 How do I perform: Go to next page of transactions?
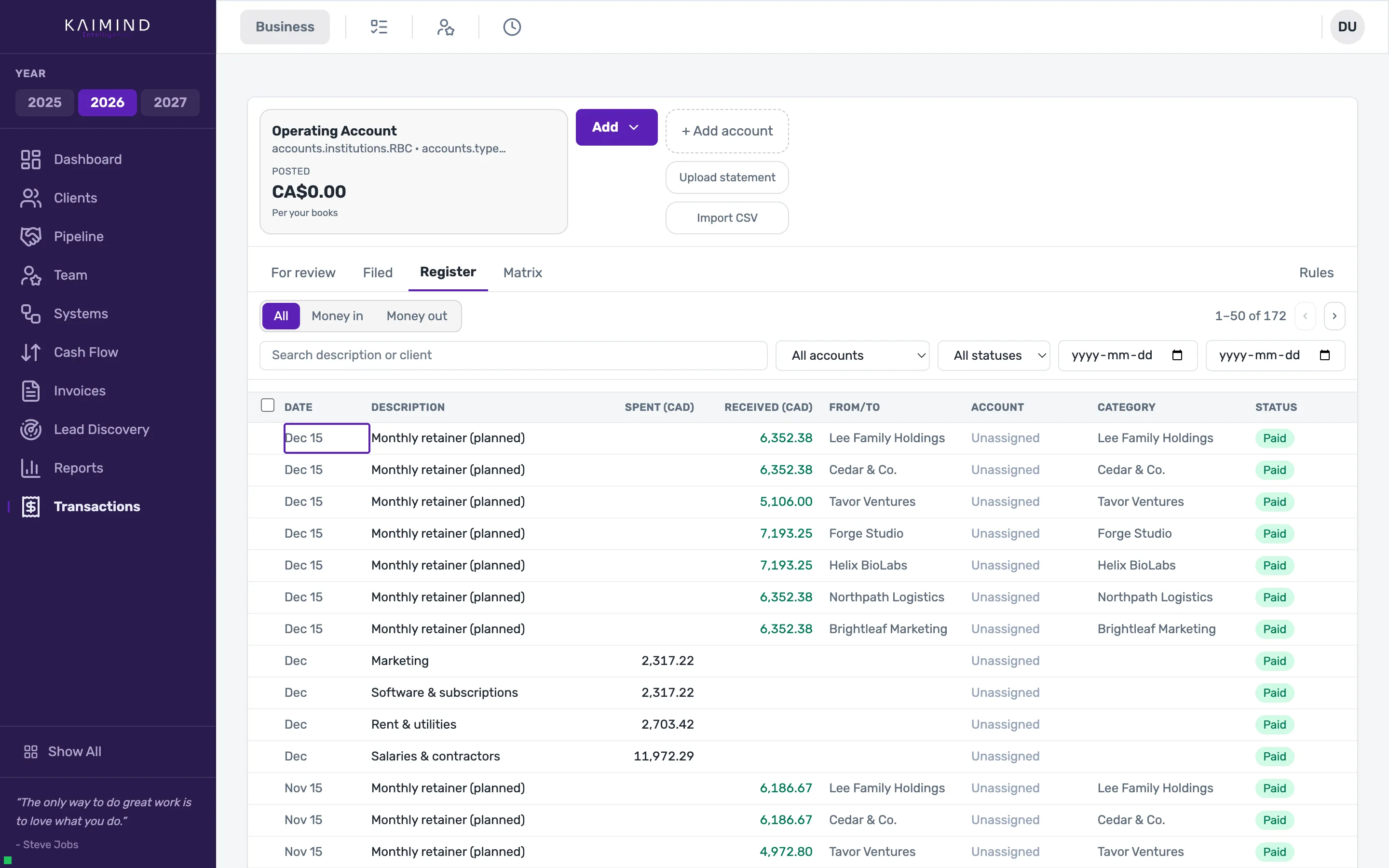1334,316
